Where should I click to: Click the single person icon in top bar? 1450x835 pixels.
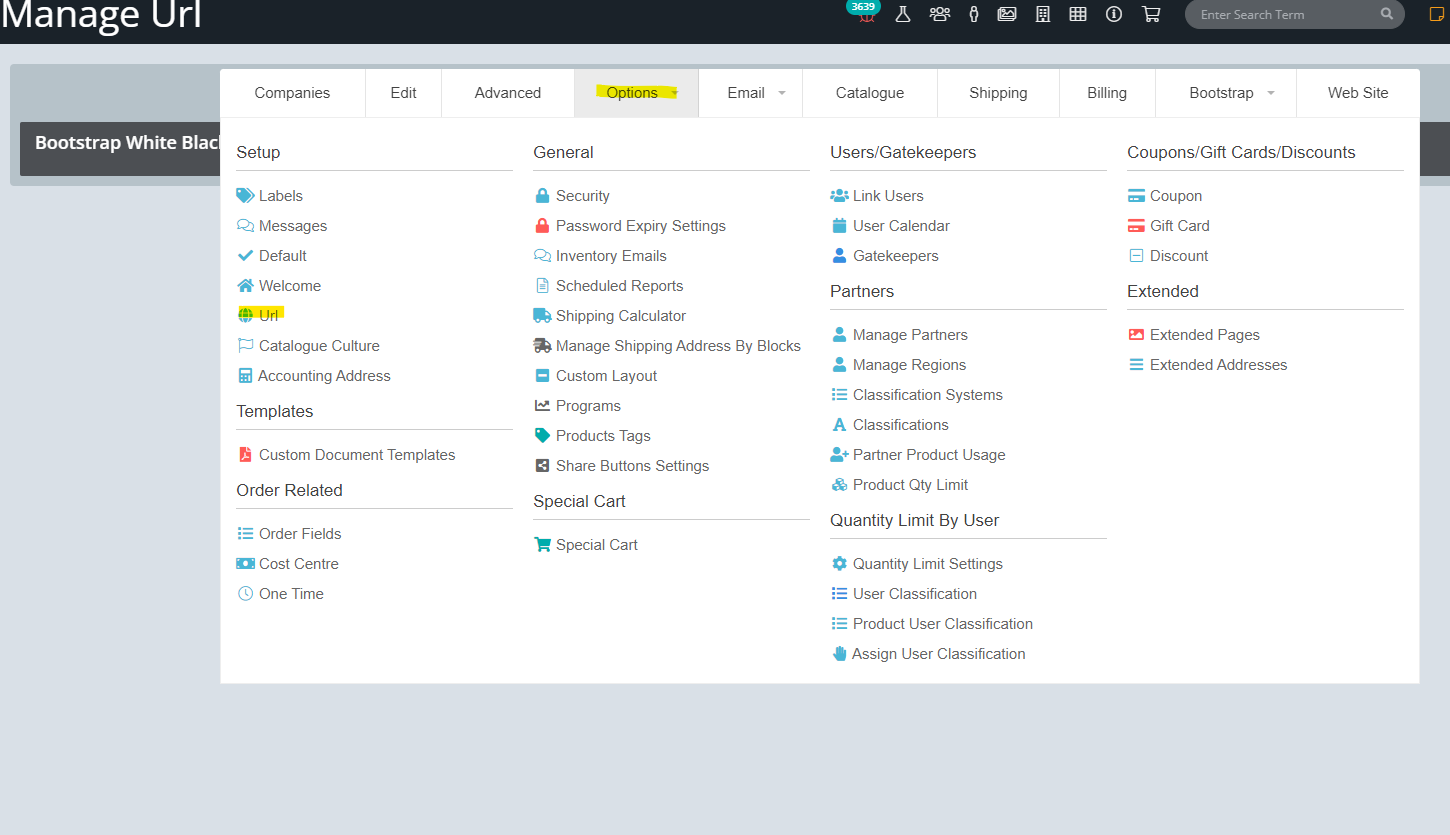pos(973,14)
